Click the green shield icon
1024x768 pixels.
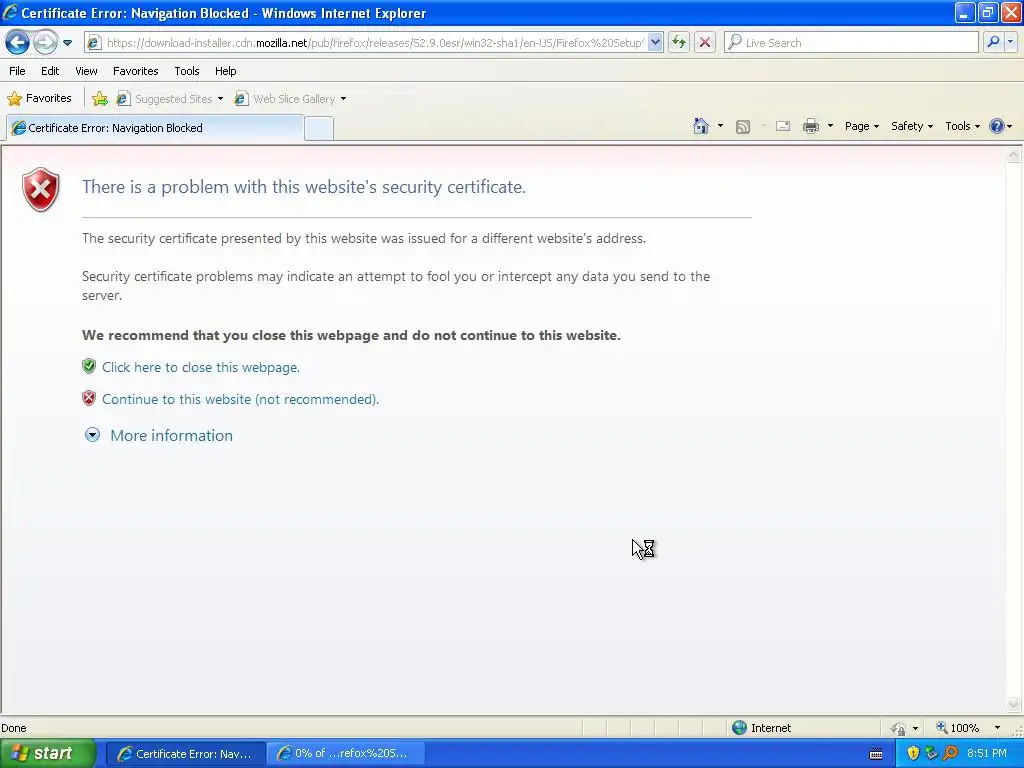(x=89, y=366)
